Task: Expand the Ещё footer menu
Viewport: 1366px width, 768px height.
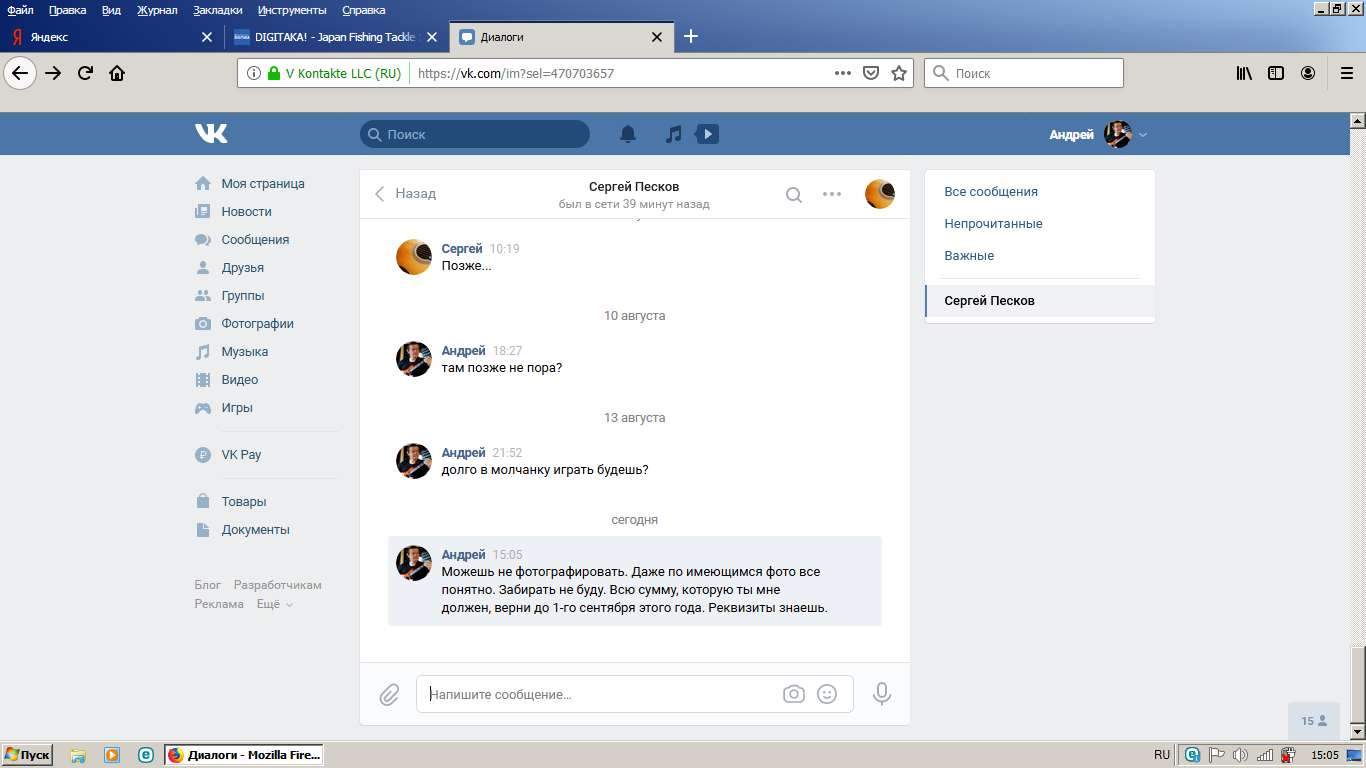Action: (x=274, y=604)
